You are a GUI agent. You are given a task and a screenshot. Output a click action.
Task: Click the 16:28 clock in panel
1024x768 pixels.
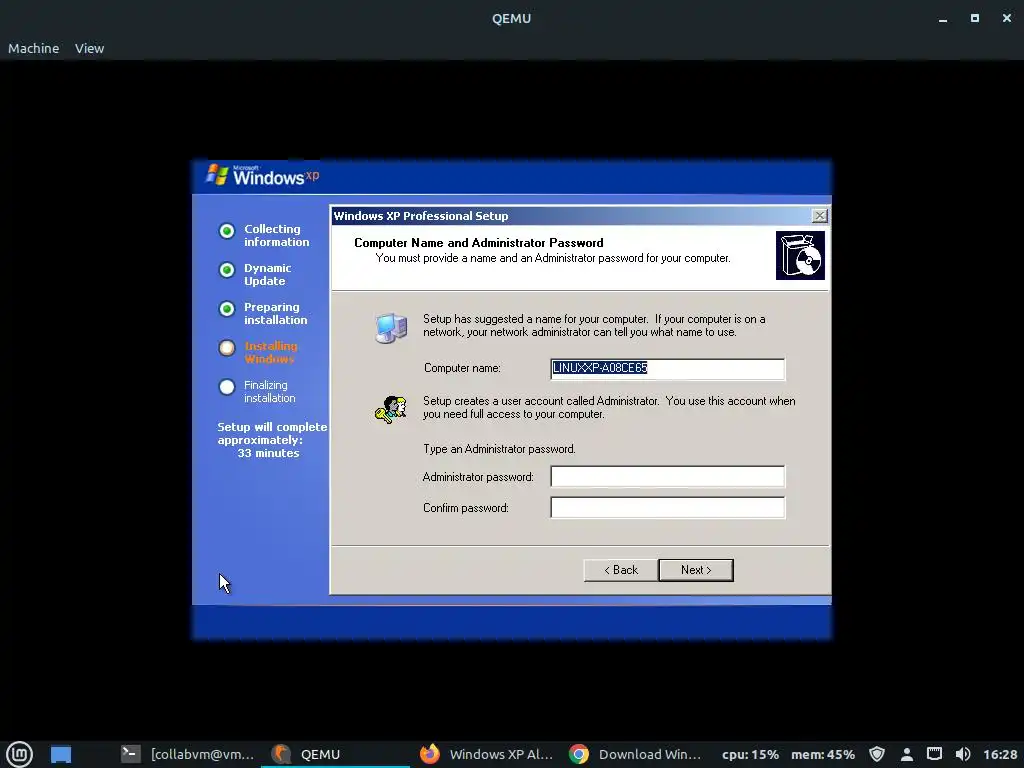[x=1000, y=754]
